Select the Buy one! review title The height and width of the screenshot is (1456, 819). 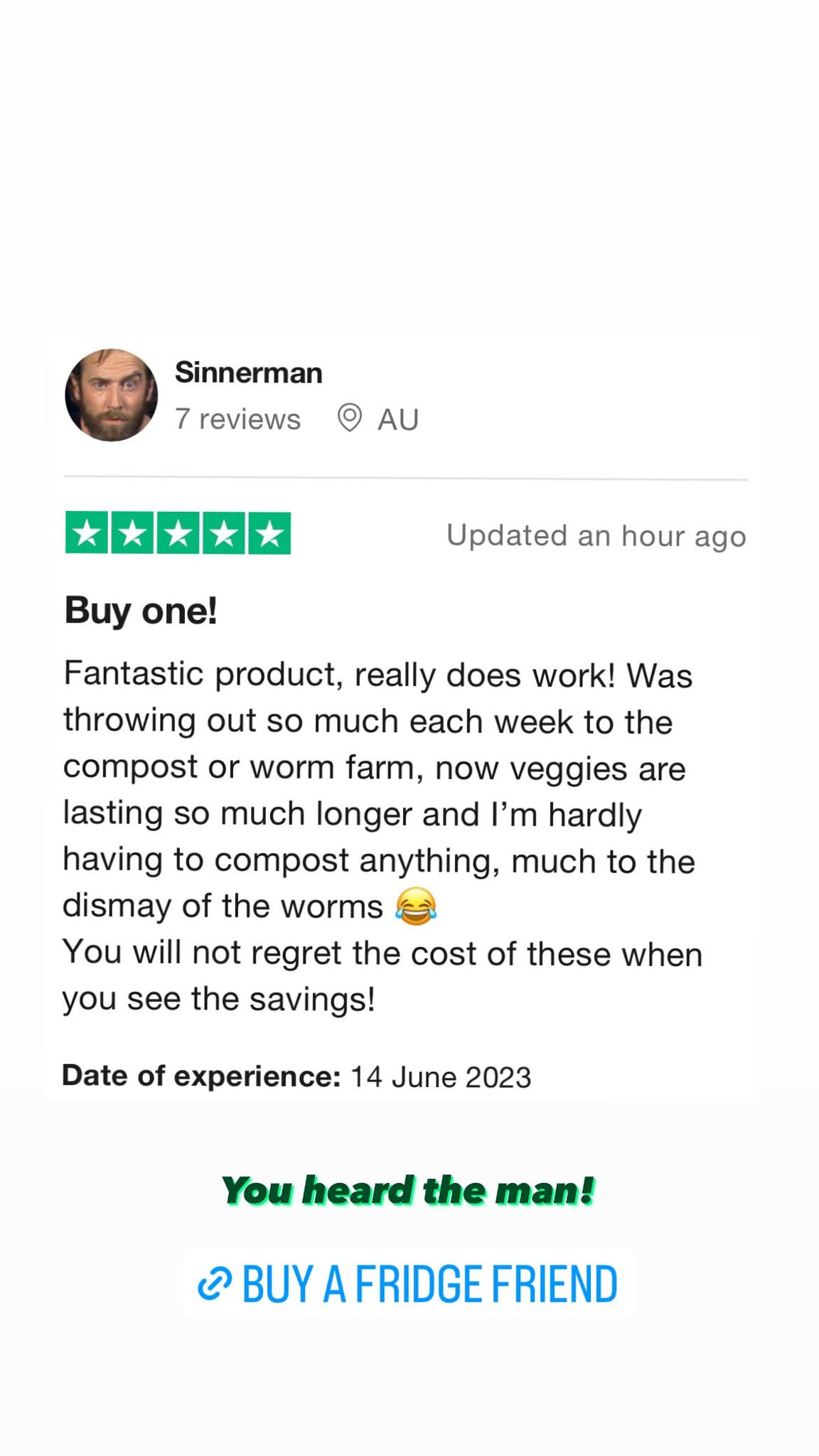pyautogui.click(x=141, y=611)
